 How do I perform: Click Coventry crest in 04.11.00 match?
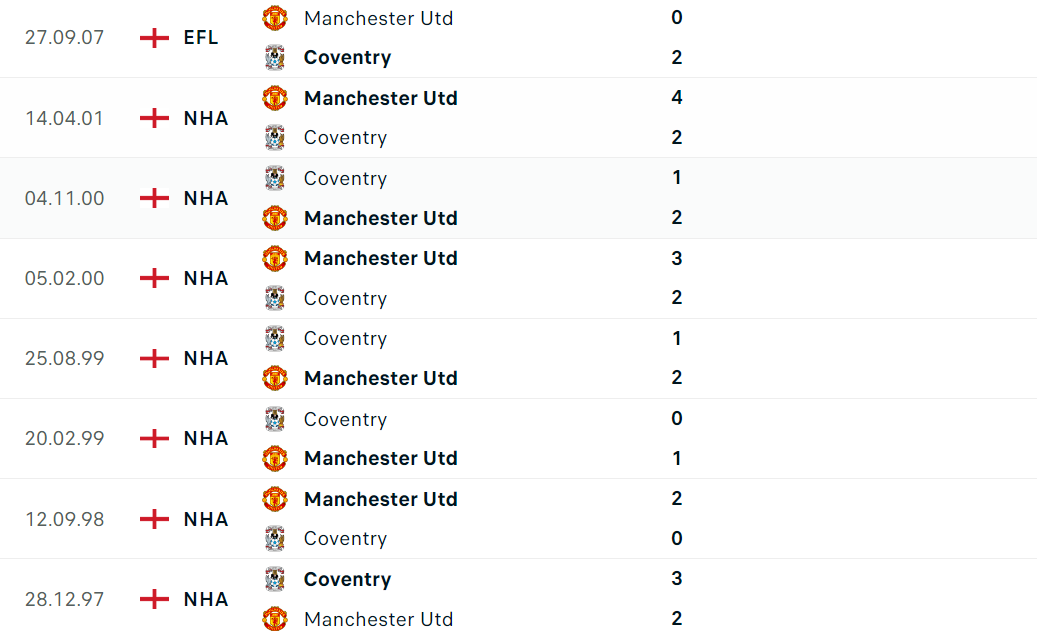275,178
